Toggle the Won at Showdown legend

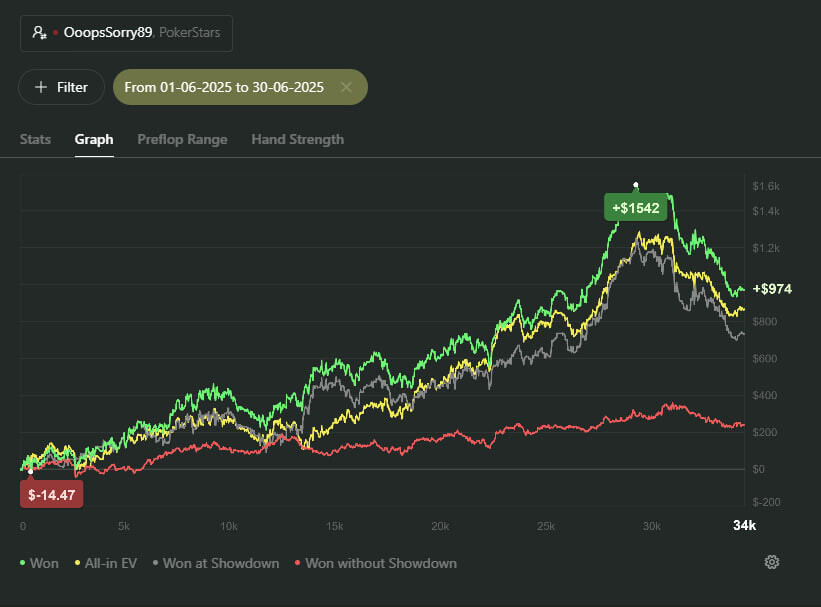(x=216, y=563)
